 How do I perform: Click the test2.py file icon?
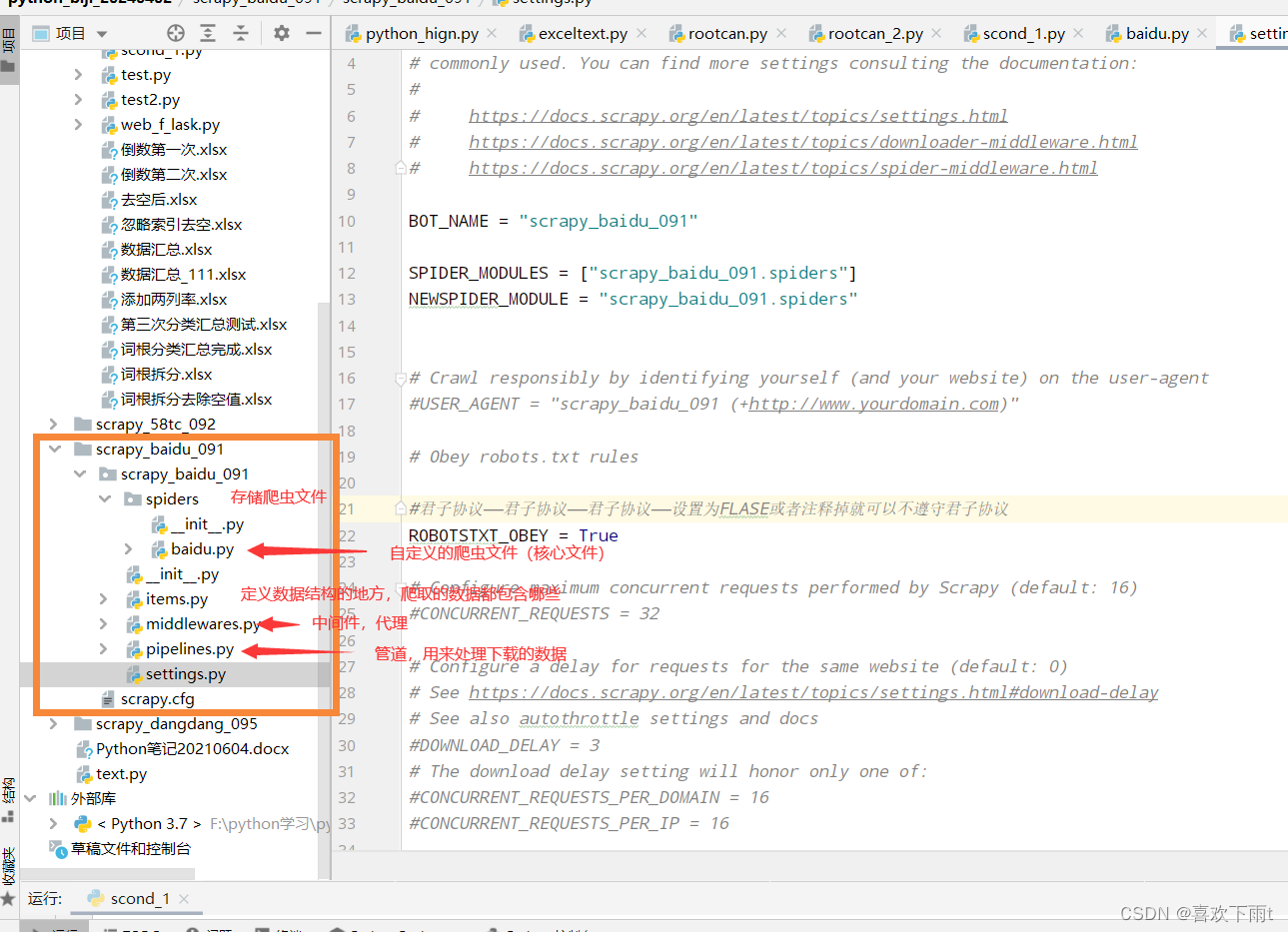click(109, 100)
